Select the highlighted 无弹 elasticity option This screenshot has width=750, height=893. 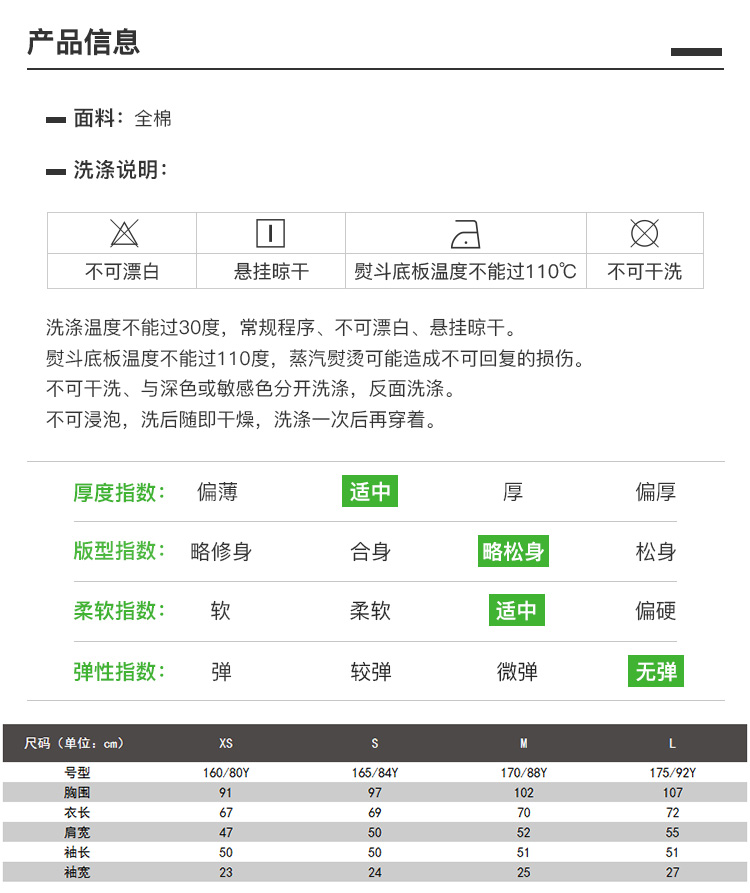[657, 671]
